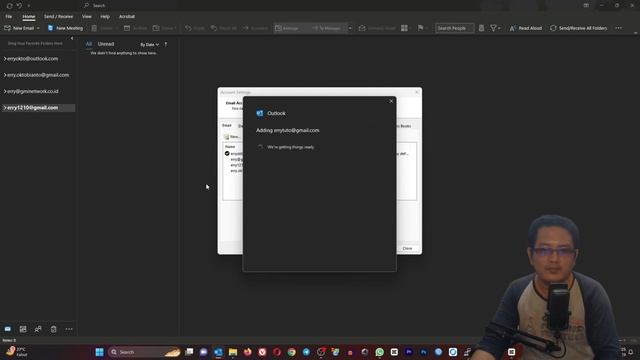640x360 pixels.
Task: Open the ribbon overflow more options
Action: (618, 28)
